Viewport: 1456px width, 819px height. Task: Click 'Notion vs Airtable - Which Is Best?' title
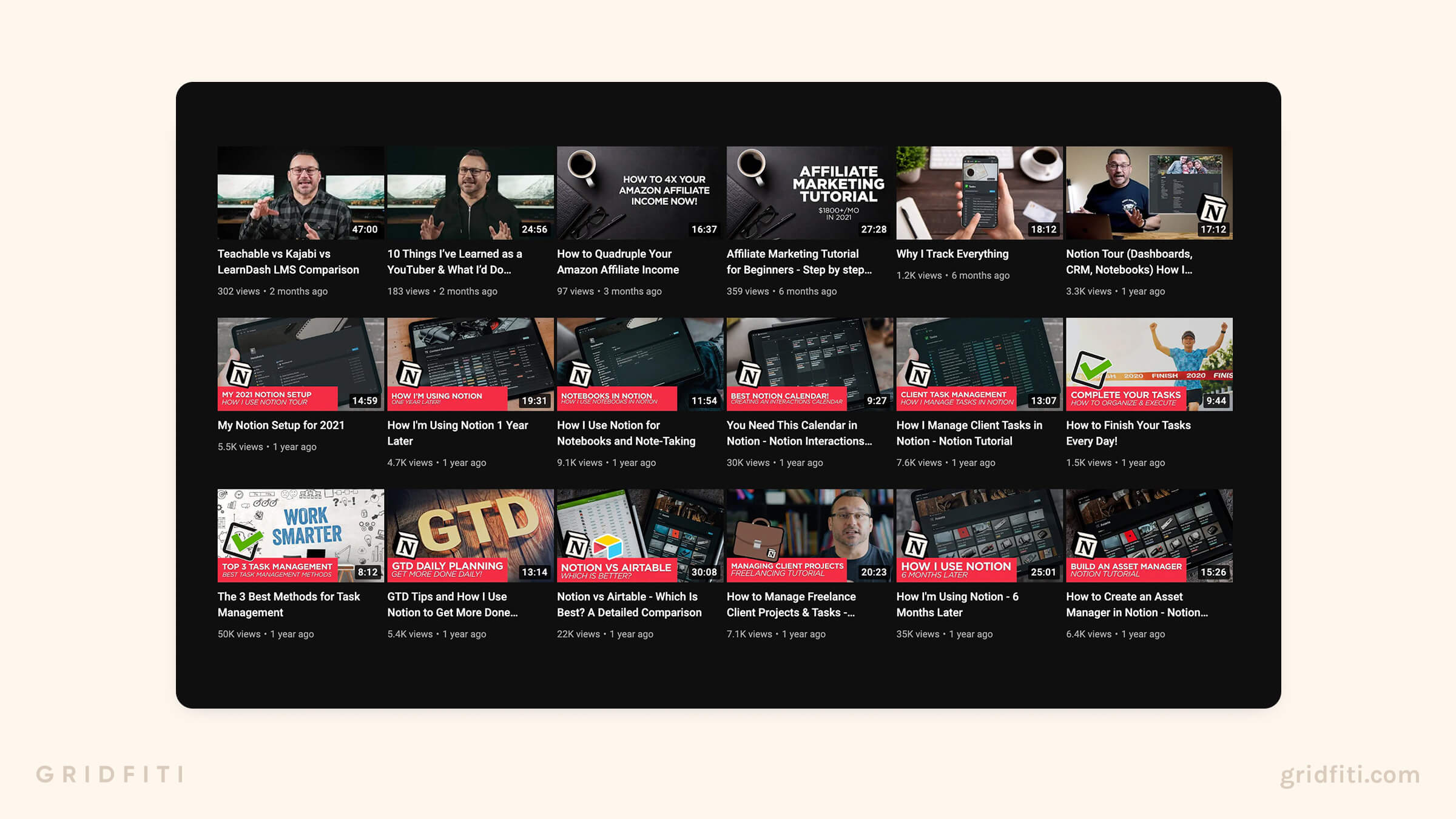629,605
